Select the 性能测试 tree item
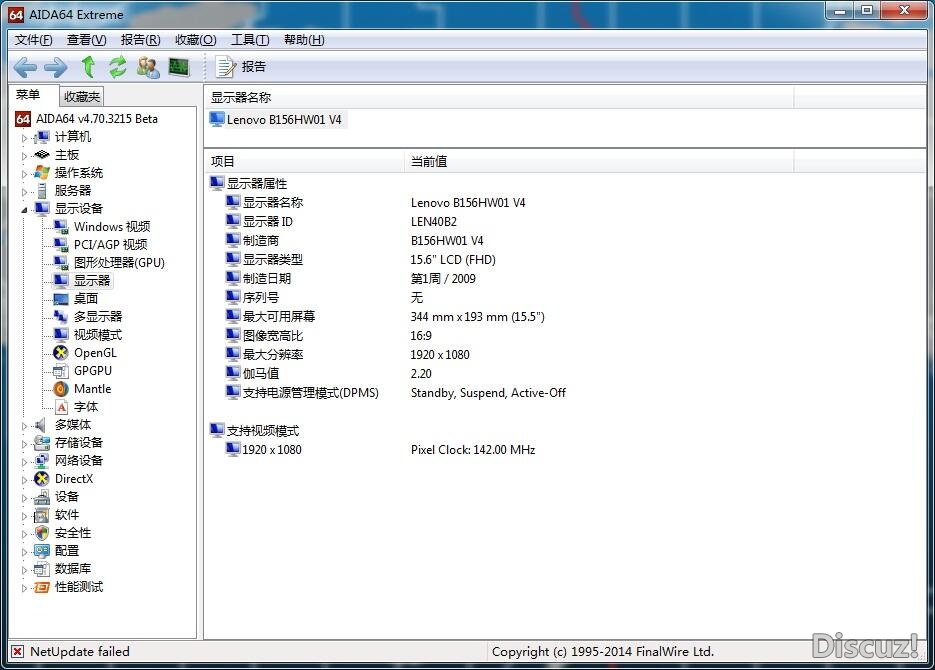 [x=78, y=587]
